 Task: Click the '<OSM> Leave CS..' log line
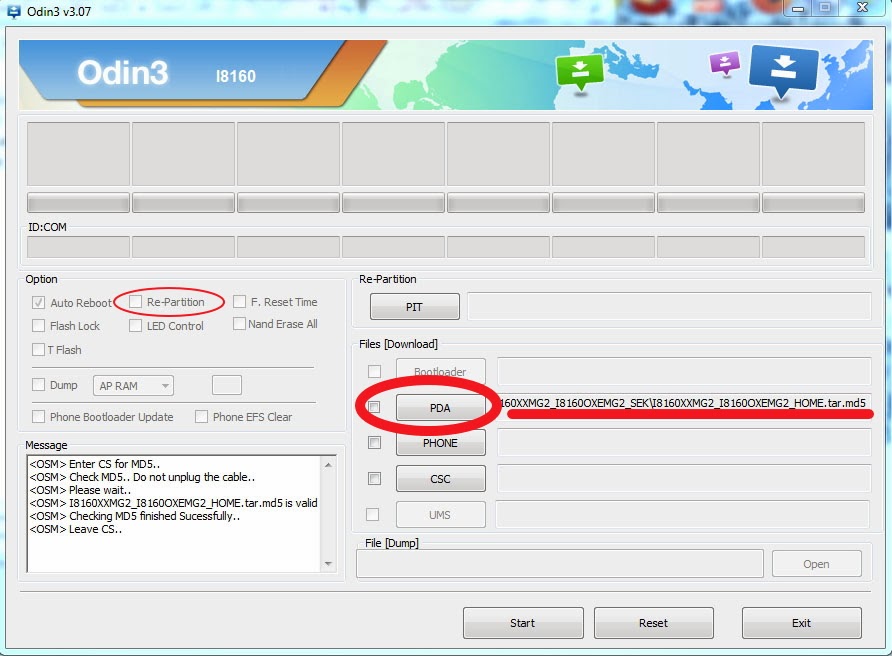pos(76,529)
